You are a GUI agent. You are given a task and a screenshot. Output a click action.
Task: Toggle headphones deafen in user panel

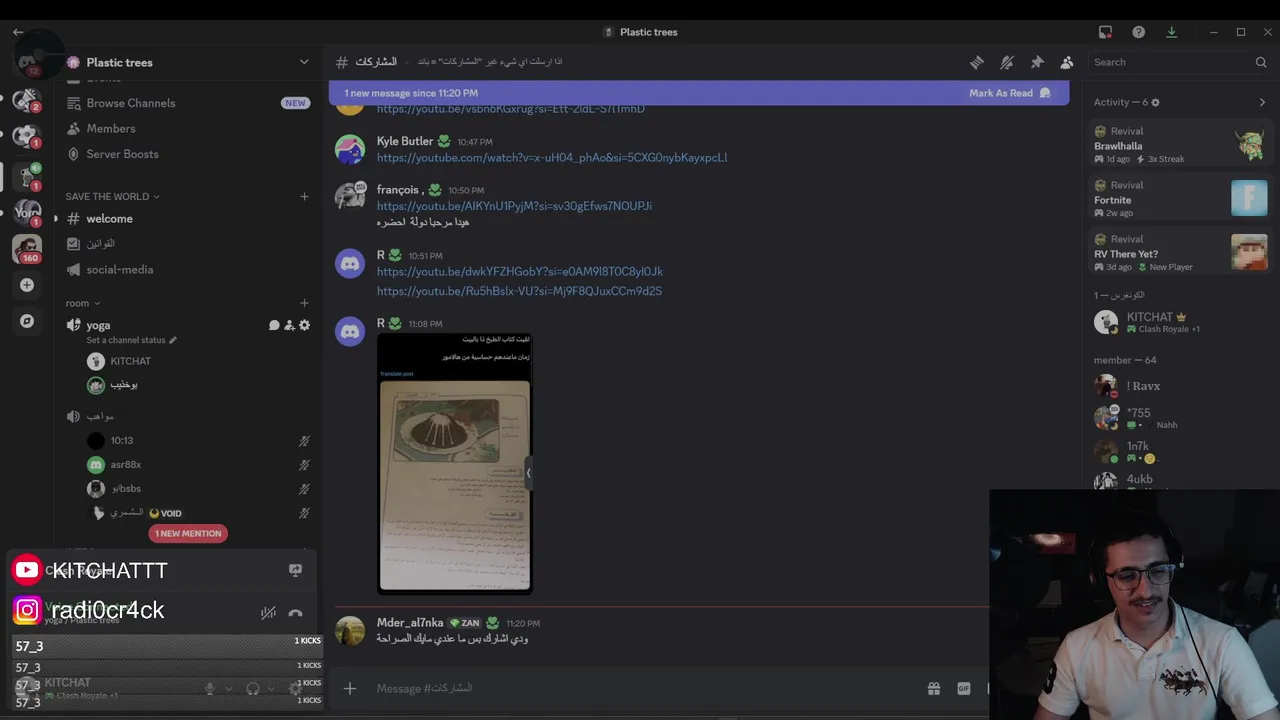(x=253, y=688)
